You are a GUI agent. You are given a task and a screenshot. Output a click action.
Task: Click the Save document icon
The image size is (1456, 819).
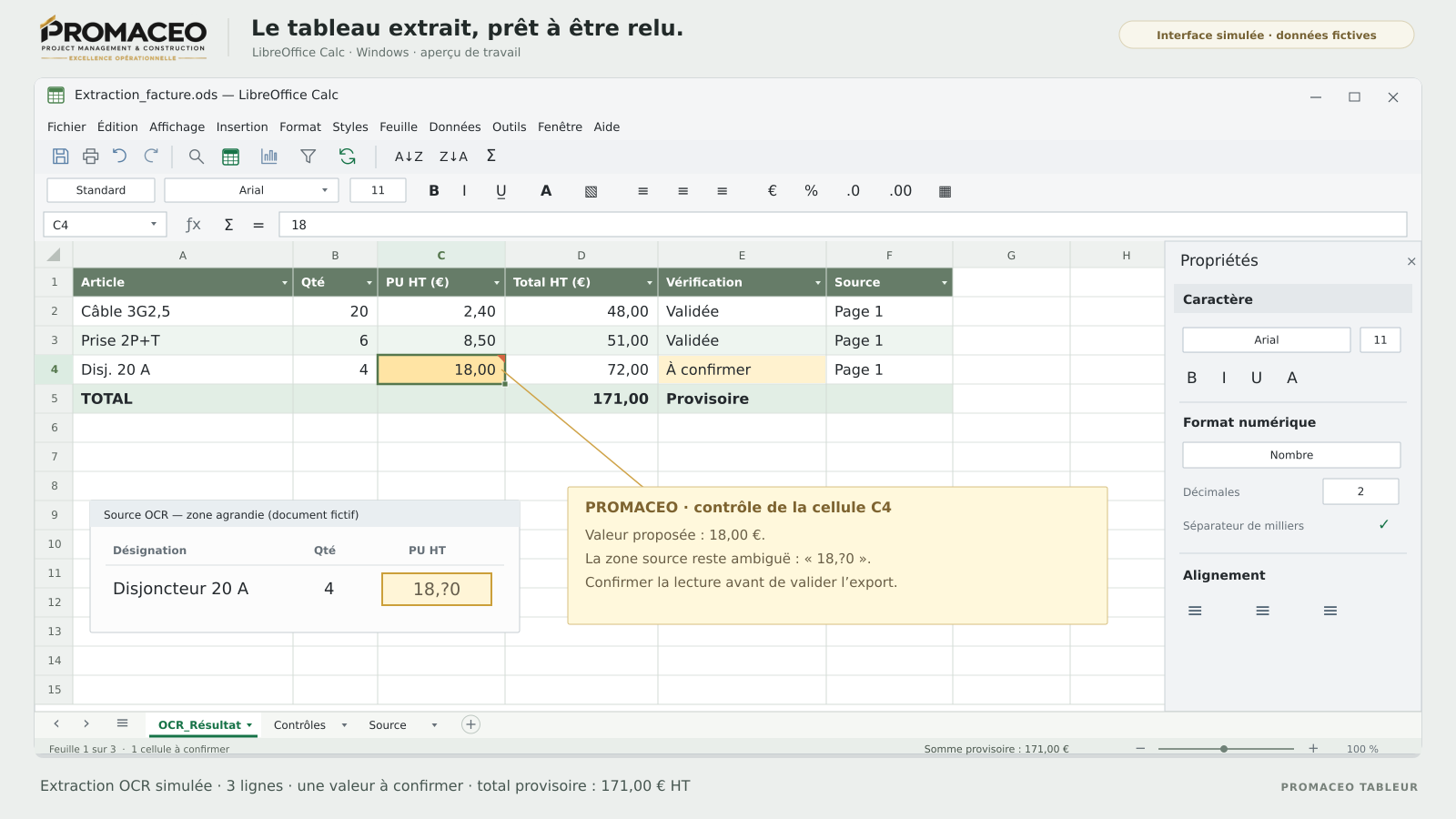point(60,157)
